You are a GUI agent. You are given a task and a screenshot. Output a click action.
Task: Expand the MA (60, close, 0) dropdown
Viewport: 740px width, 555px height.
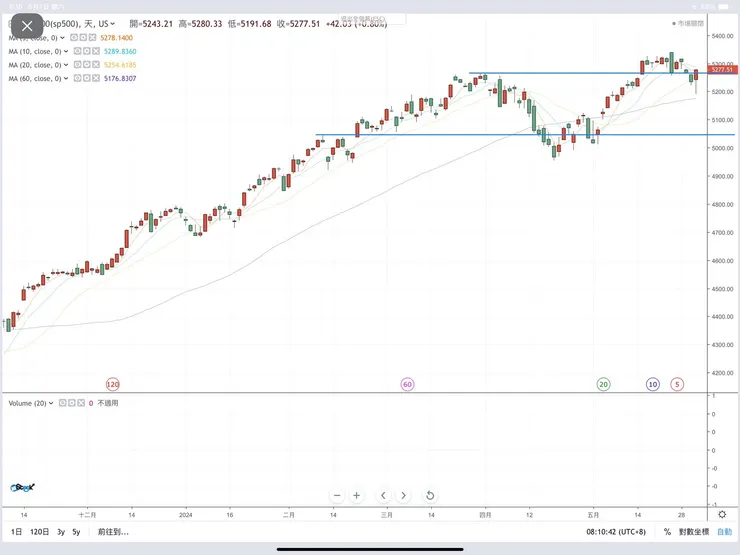[x=66, y=79]
